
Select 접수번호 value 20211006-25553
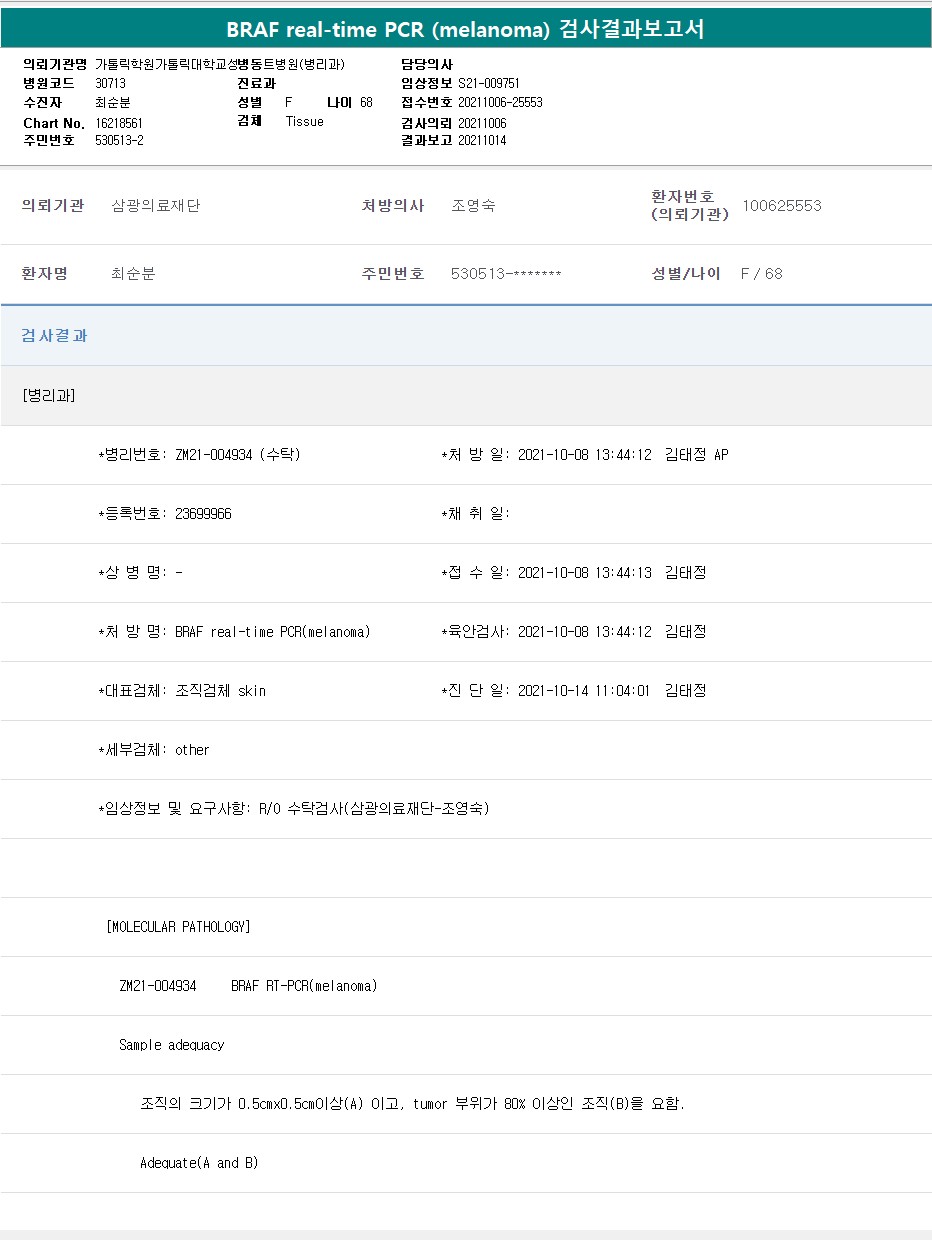tap(500, 102)
